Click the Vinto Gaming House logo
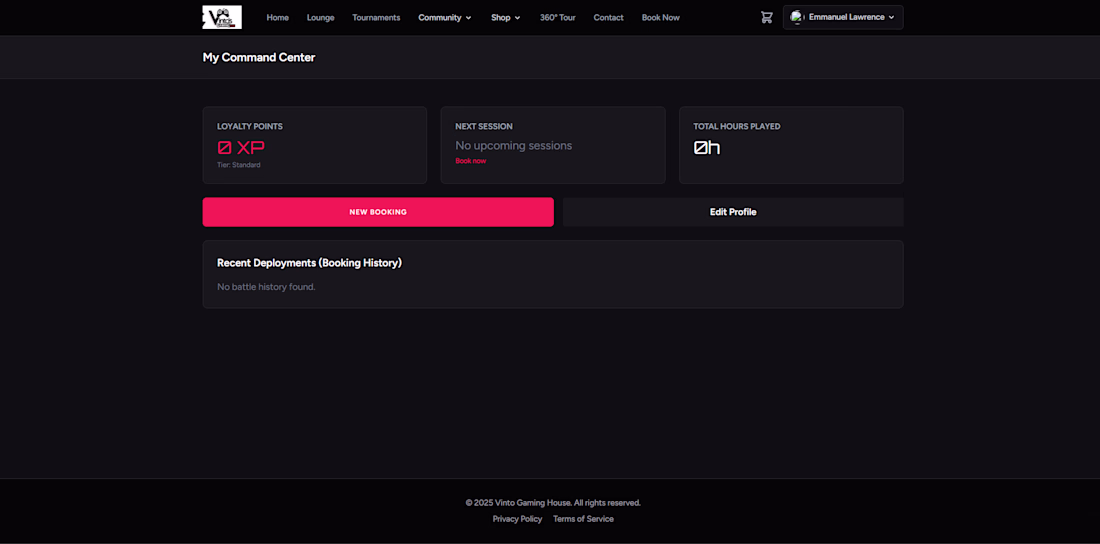The image size is (1100, 544). pos(222,18)
